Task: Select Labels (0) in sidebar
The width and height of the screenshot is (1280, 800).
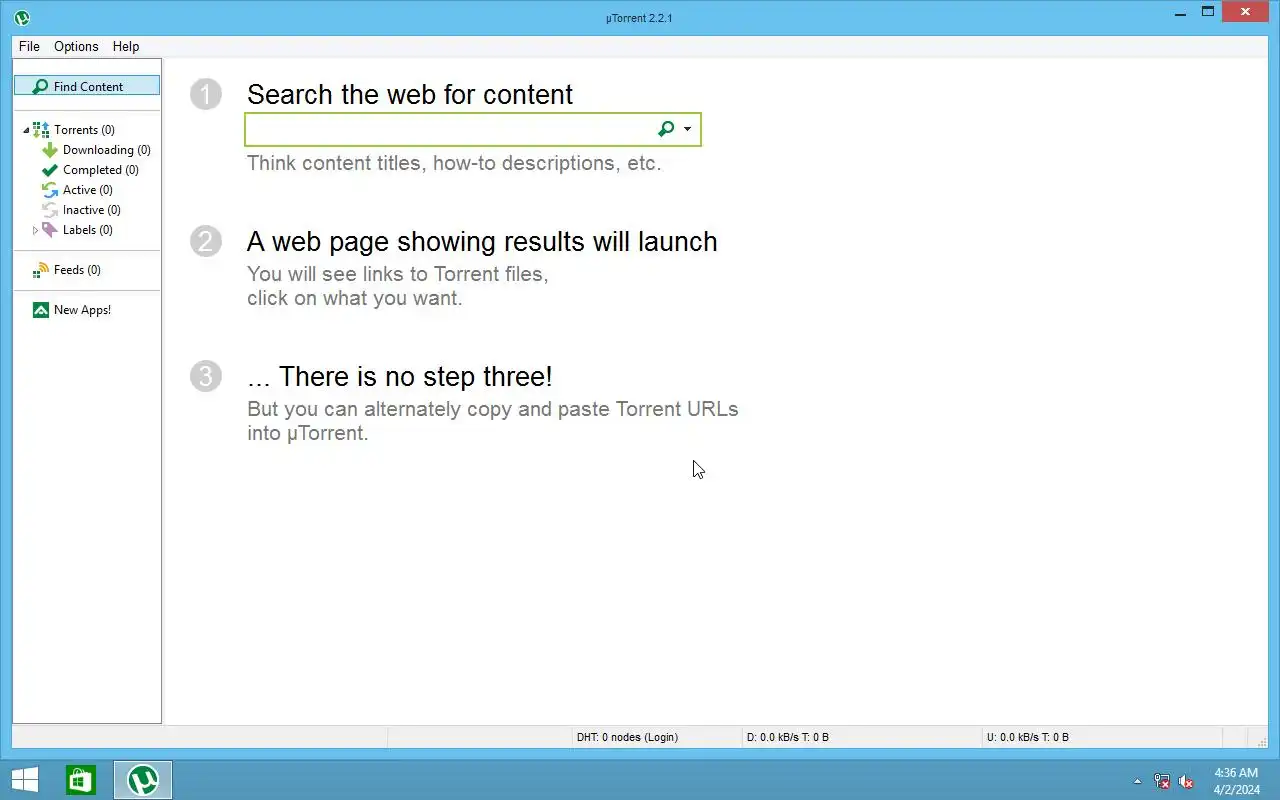Action: click(87, 230)
